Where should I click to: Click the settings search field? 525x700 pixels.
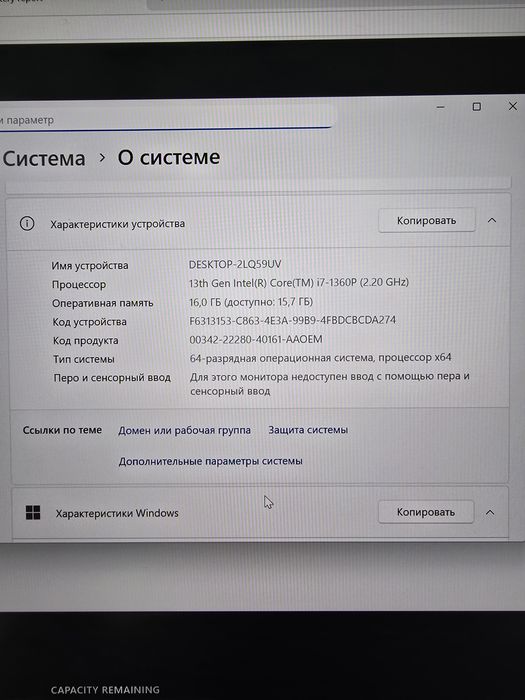(165, 119)
